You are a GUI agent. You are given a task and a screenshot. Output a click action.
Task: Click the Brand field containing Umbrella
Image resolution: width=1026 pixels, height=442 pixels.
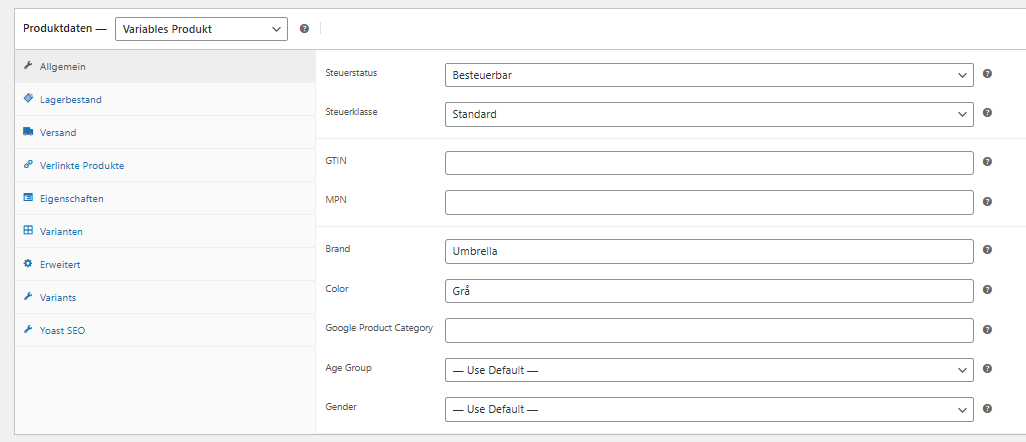click(x=709, y=251)
